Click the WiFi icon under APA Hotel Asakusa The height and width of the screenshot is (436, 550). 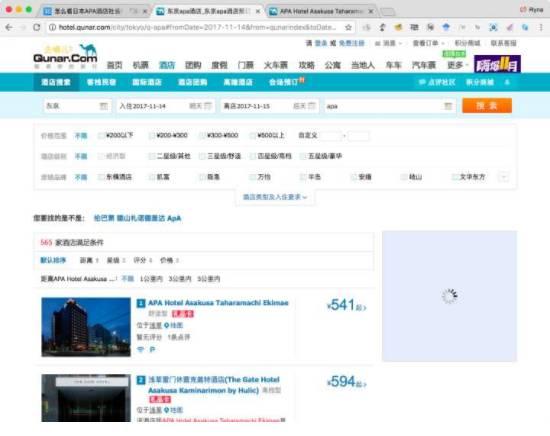tap(140, 349)
